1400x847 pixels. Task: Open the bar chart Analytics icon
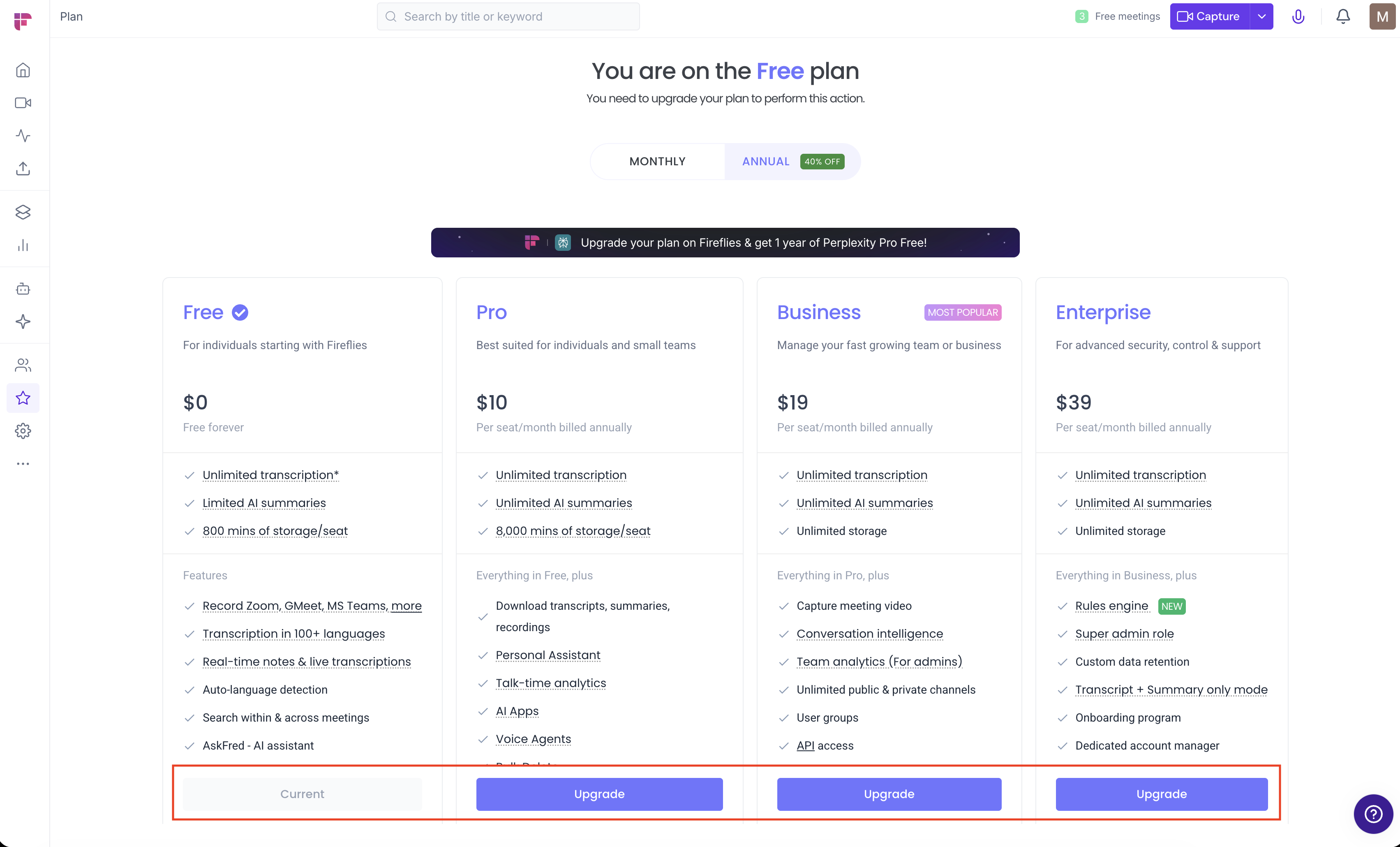click(23, 245)
